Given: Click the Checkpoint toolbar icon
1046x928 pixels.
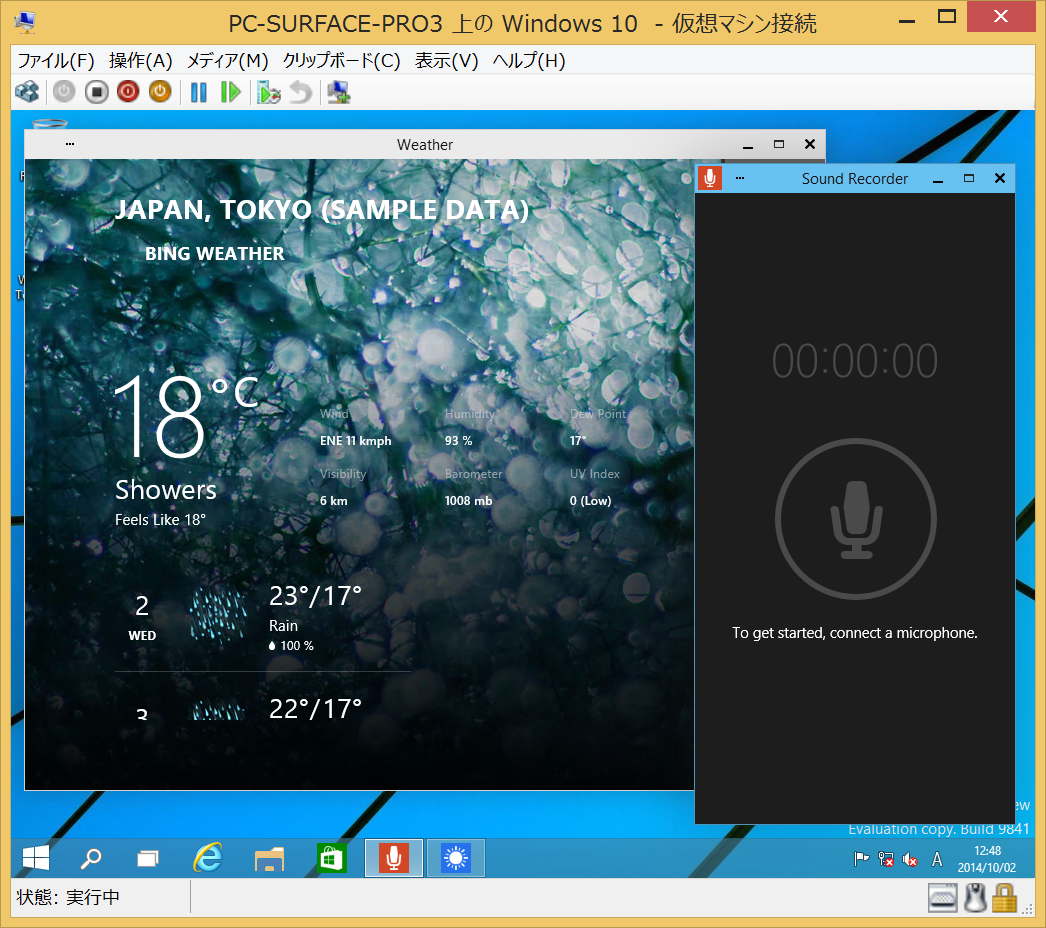Looking at the screenshot, I should pos(269,92).
